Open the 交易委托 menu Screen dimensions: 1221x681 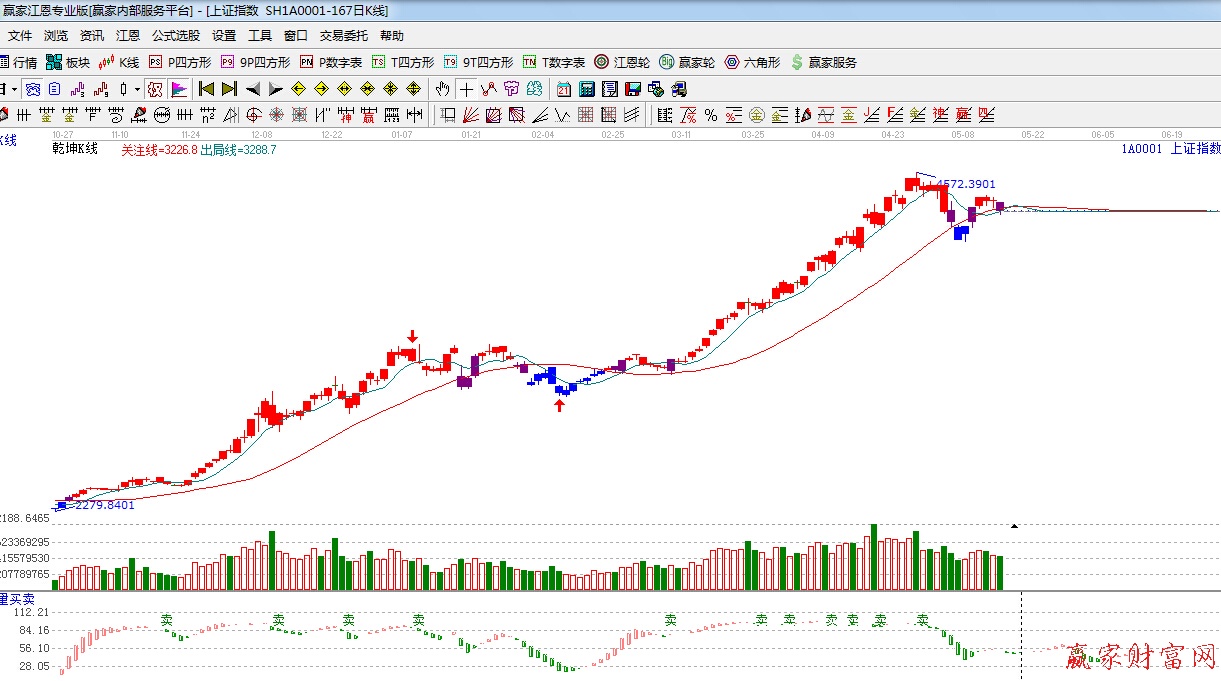click(343, 35)
